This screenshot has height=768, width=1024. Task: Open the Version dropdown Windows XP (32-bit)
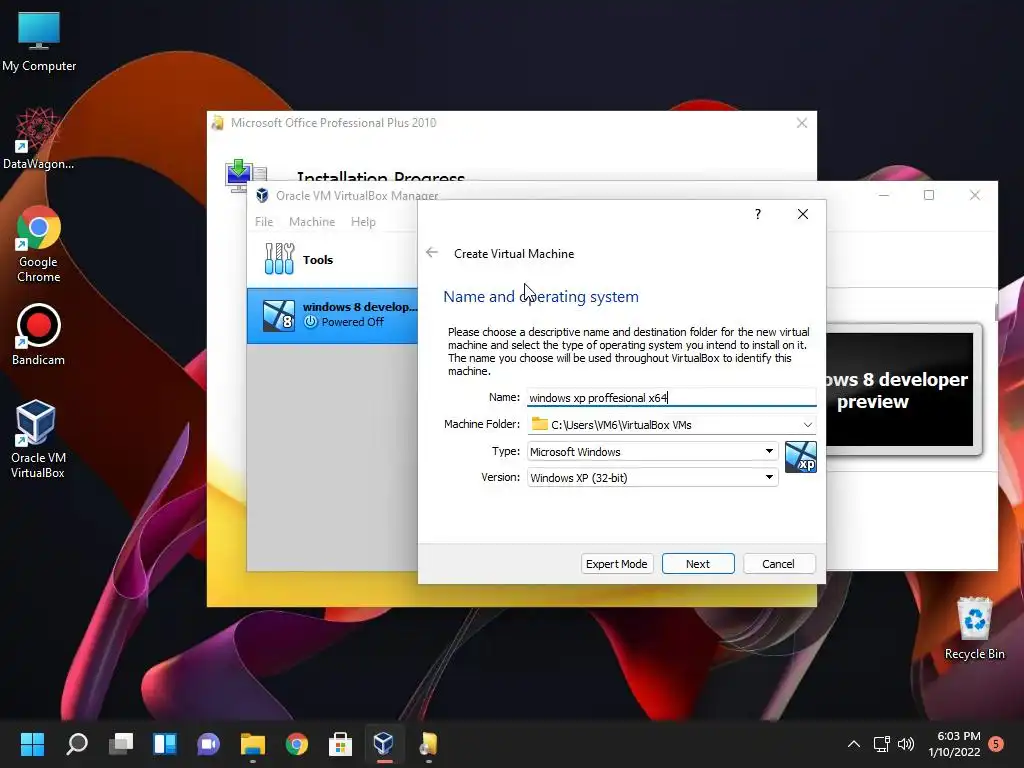click(x=652, y=477)
